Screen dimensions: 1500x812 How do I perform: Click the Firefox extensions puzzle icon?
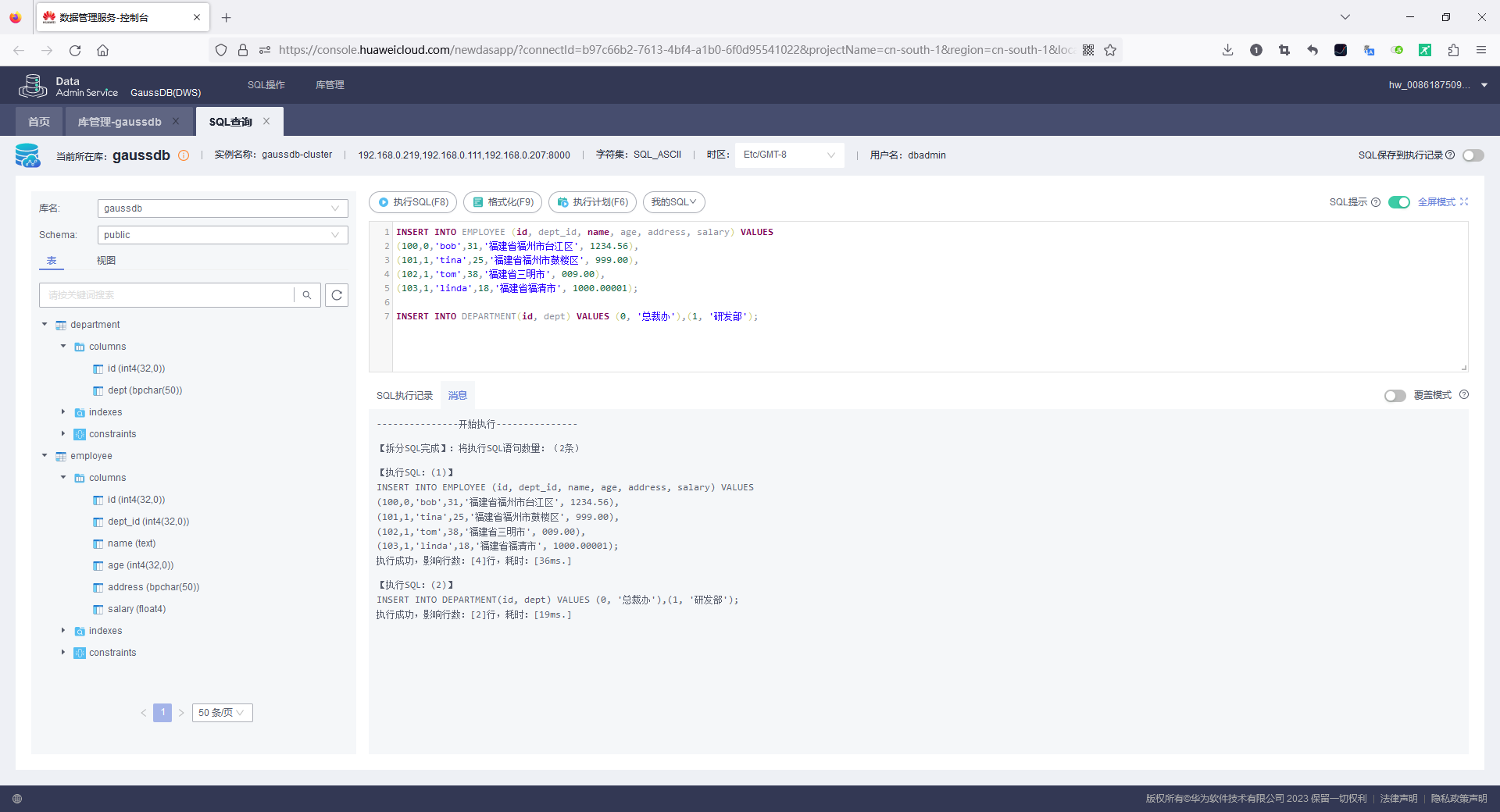pos(1453,50)
